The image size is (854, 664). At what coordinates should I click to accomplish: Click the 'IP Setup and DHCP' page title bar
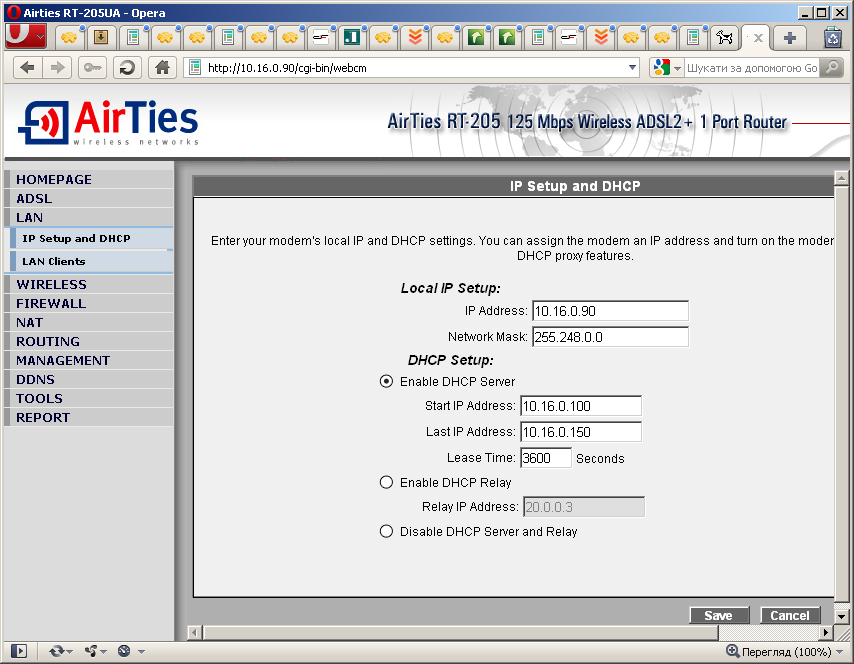[514, 186]
